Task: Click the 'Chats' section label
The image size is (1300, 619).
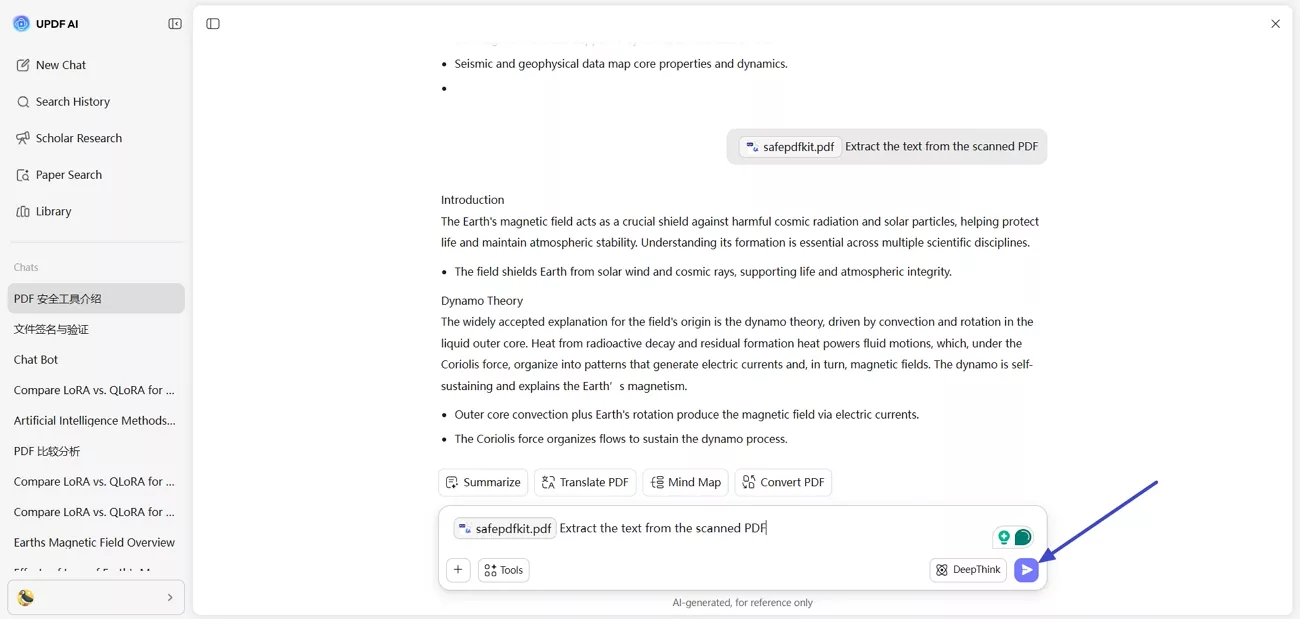Action: 26,267
